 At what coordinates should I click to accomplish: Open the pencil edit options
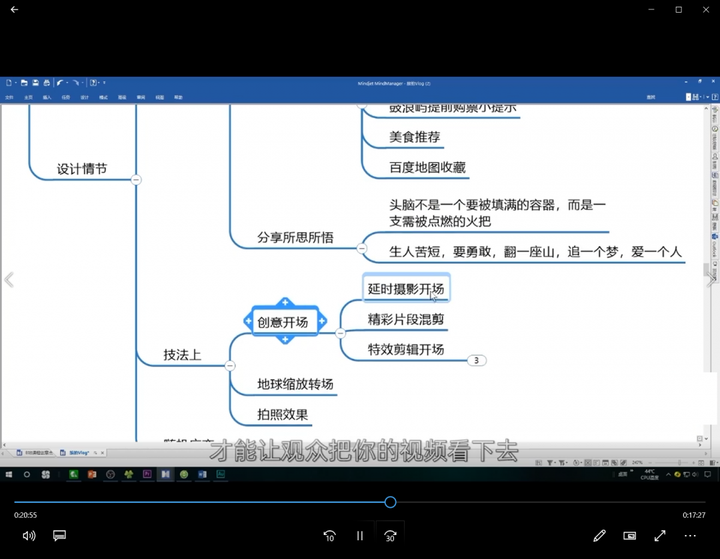coord(599,536)
